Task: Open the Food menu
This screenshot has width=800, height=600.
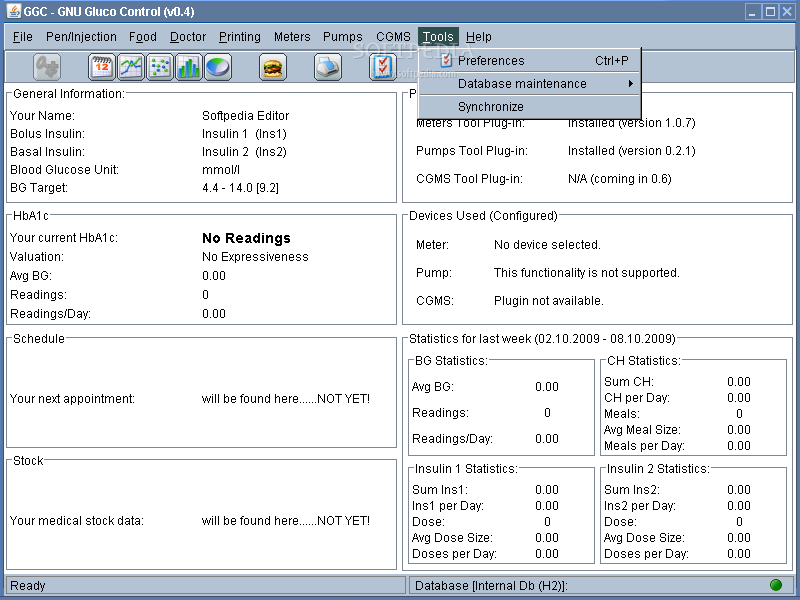Action: (143, 37)
